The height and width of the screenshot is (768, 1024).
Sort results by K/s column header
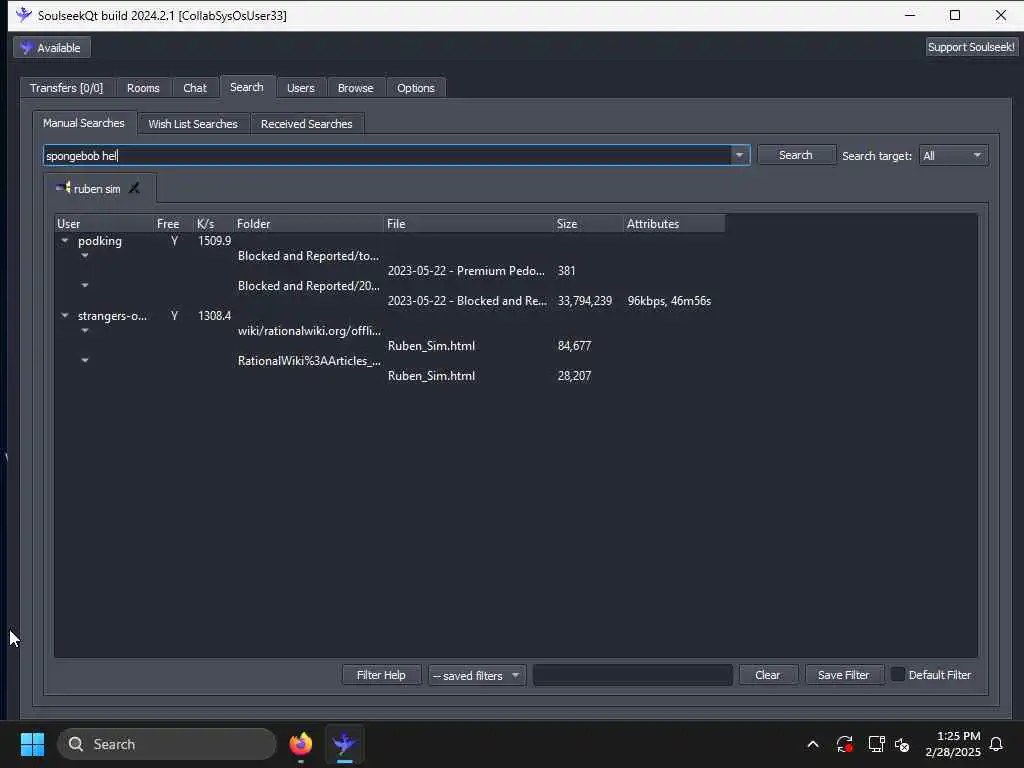pyautogui.click(x=213, y=223)
